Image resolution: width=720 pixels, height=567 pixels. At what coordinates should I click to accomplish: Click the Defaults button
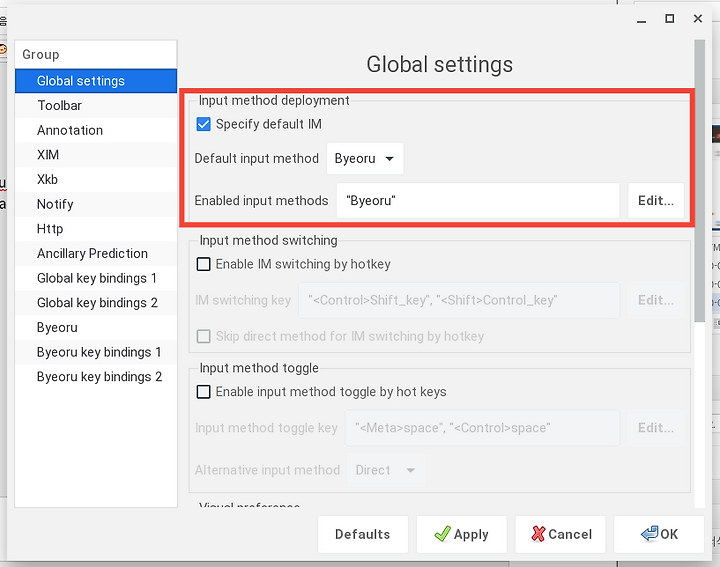coord(363,534)
